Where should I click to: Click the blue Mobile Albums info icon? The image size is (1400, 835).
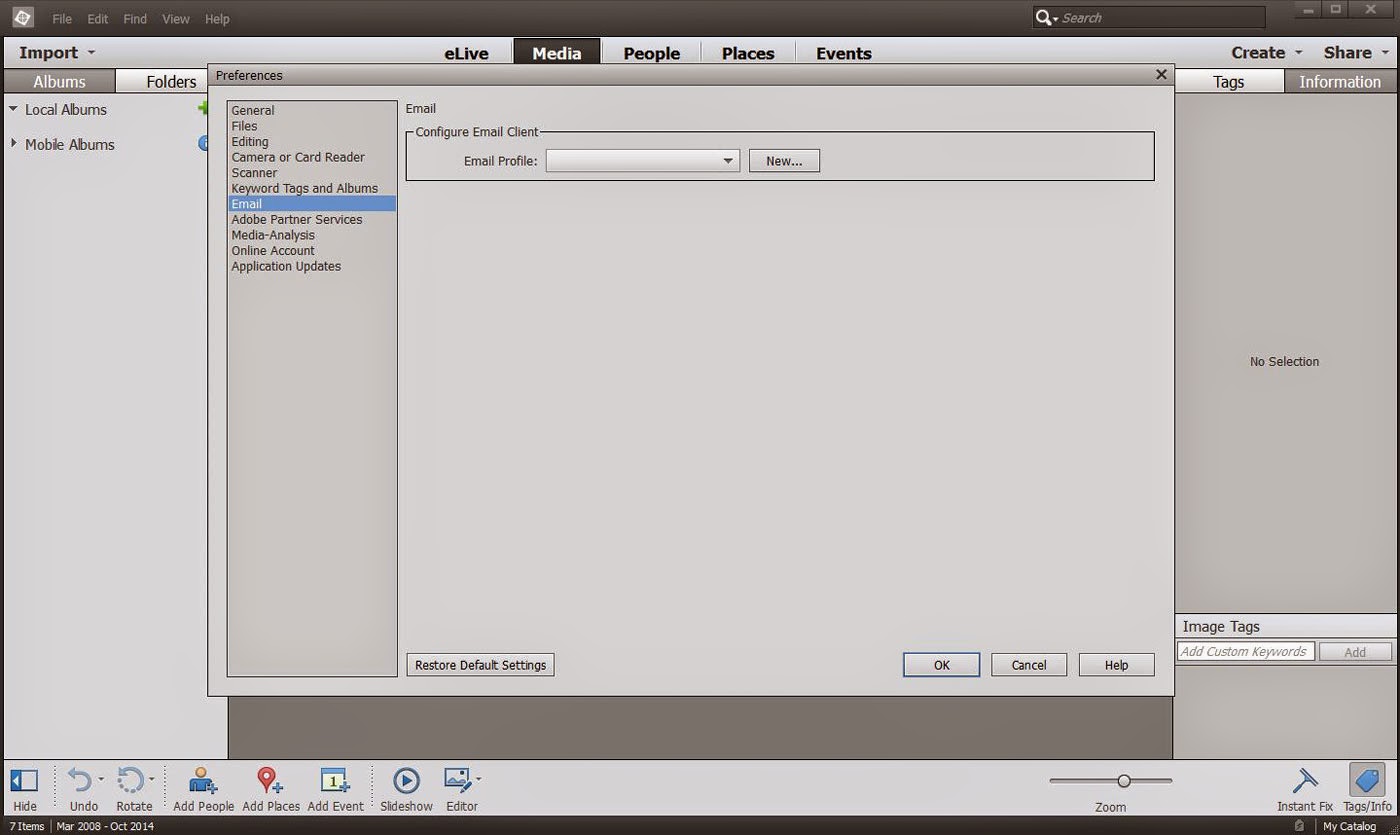coord(203,143)
